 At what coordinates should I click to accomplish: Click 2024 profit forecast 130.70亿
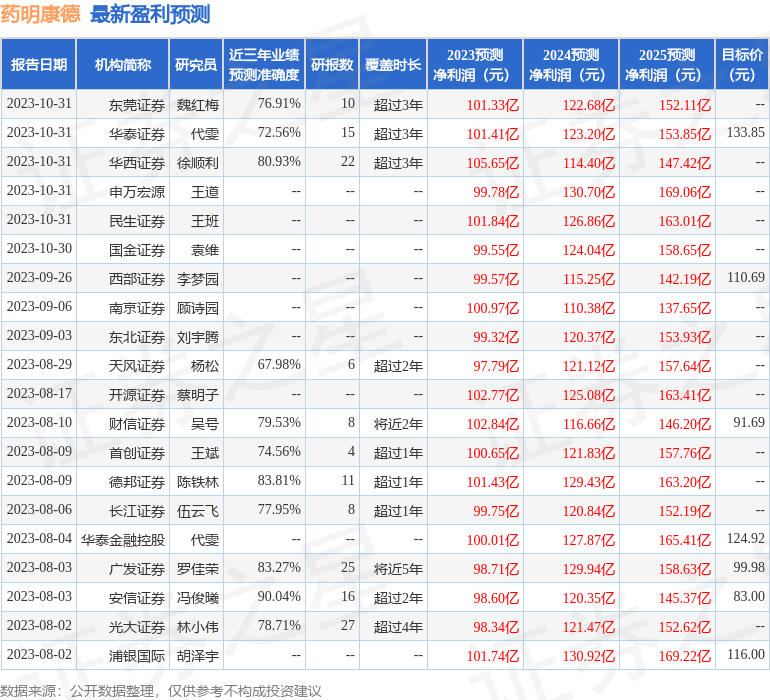(589, 192)
